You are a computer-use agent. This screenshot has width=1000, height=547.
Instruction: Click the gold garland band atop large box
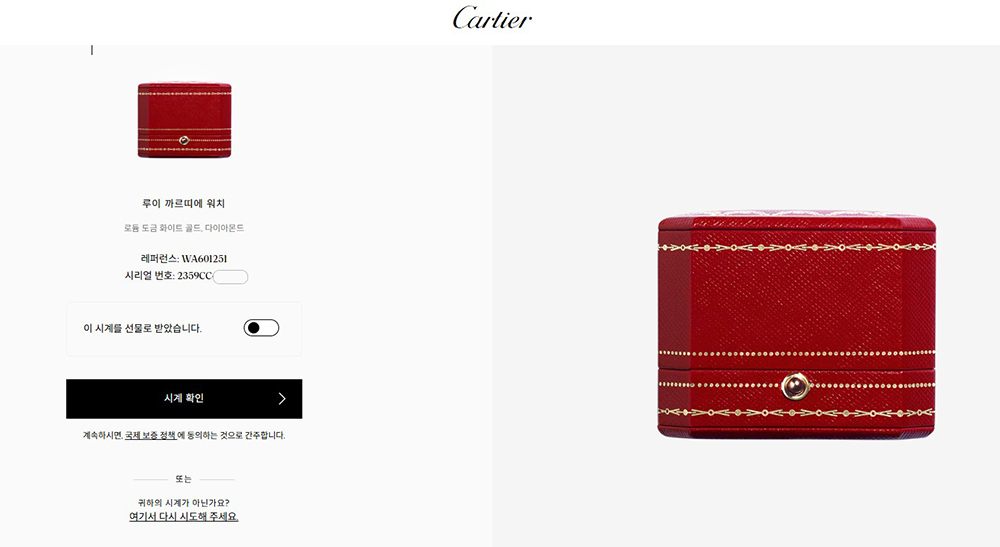click(x=797, y=247)
